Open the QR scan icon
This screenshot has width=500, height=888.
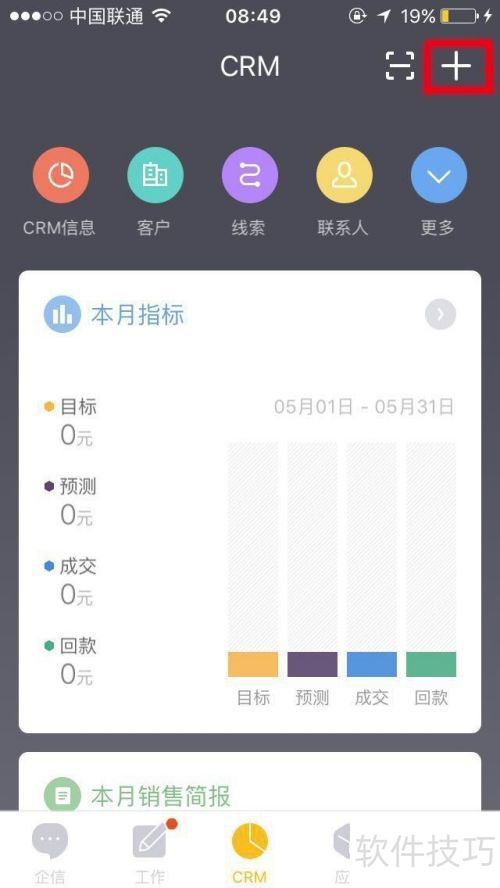pyautogui.click(x=400, y=66)
